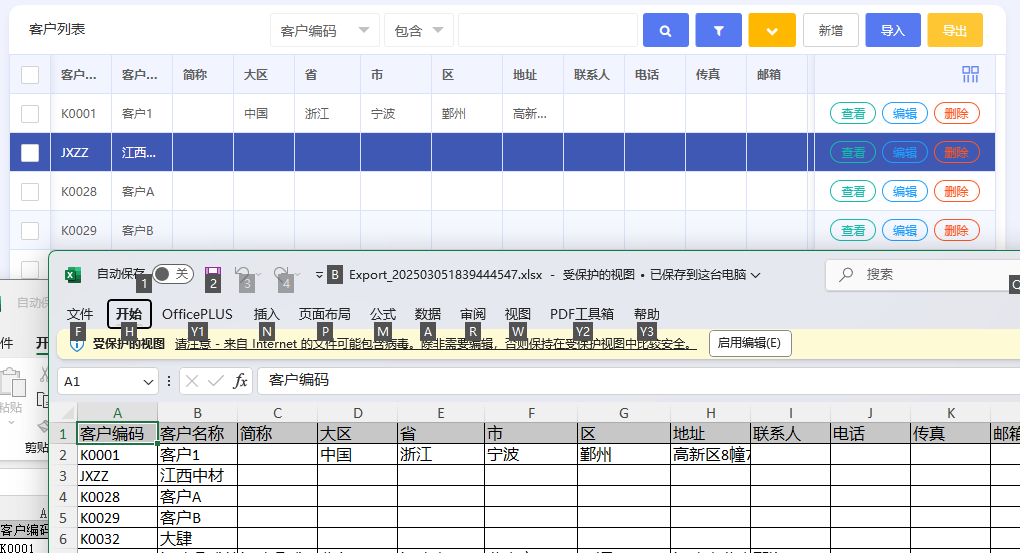
Task: Click 启用编辑(E) in protected view bar
Action: point(749,343)
